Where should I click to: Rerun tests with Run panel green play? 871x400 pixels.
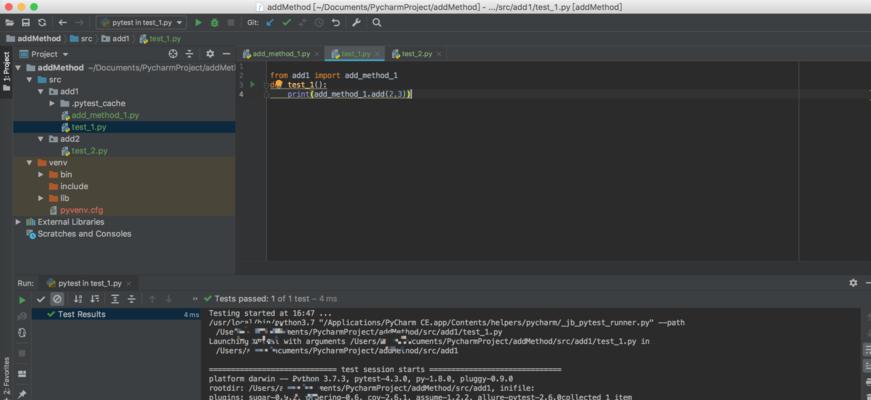click(22, 300)
